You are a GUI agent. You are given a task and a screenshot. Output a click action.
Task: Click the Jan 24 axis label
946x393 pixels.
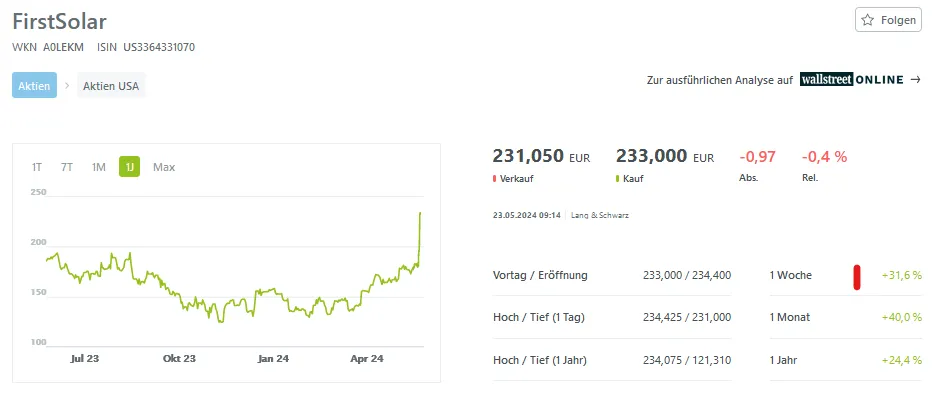[x=273, y=359]
